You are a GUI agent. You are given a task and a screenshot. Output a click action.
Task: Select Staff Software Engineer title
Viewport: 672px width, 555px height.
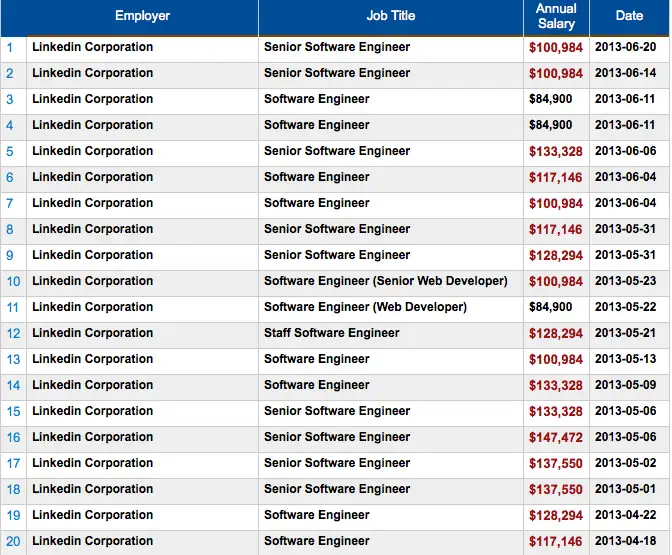pyautogui.click(x=332, y=333)
